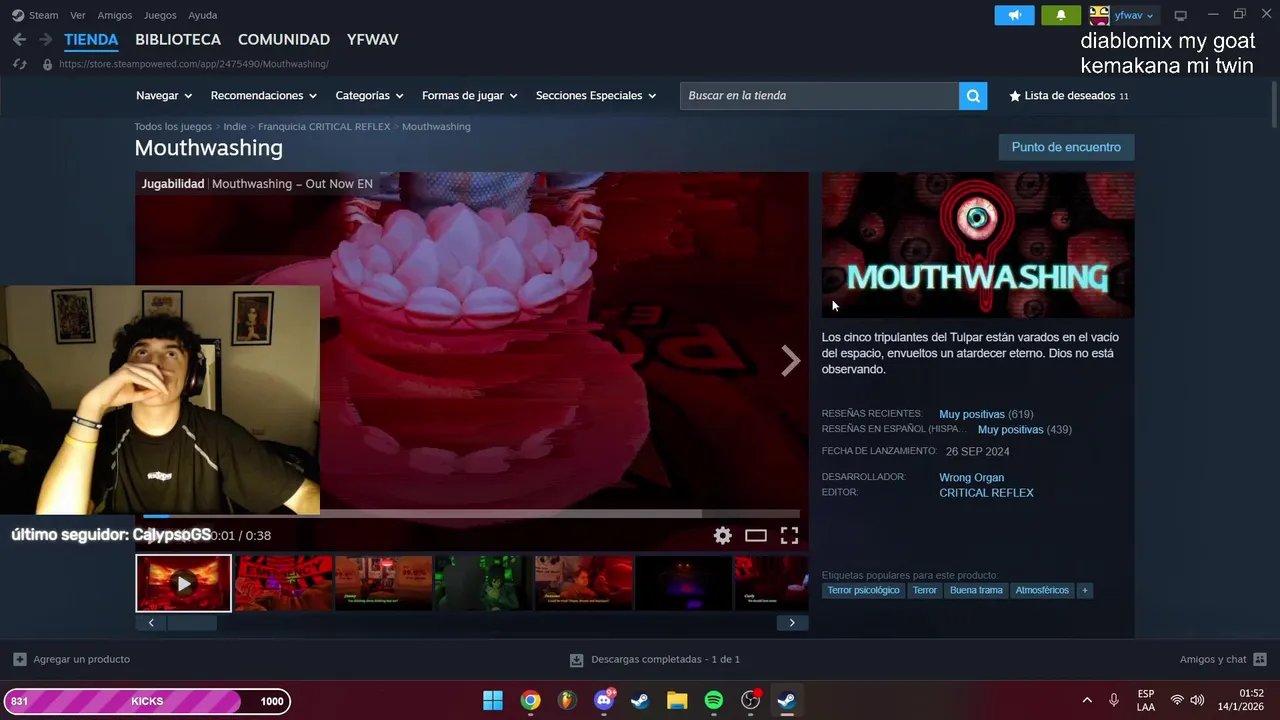This screenshot has width=1280, height=720.
Task: Click the thumbnail strip scroll bar
Action: [192, 623]
